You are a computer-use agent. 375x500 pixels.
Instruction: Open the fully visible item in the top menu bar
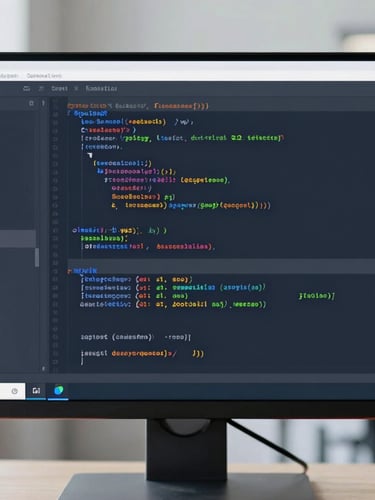tap(44, 76)
